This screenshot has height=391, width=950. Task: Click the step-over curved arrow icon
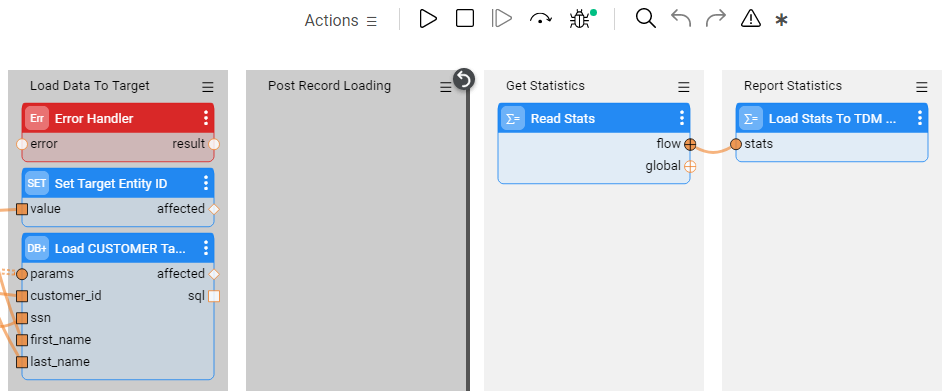[x=540, y=19]
